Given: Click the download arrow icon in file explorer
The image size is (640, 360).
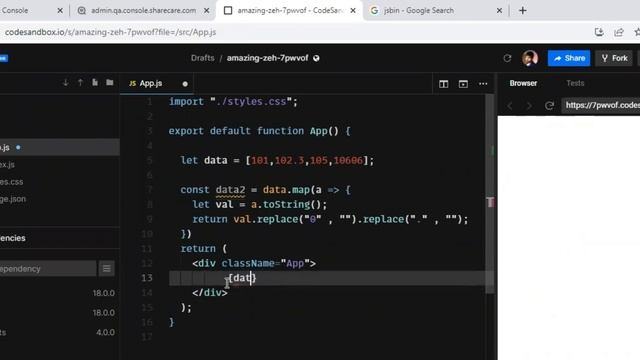Looking at the screenshot, I should (x=65, y=83).
